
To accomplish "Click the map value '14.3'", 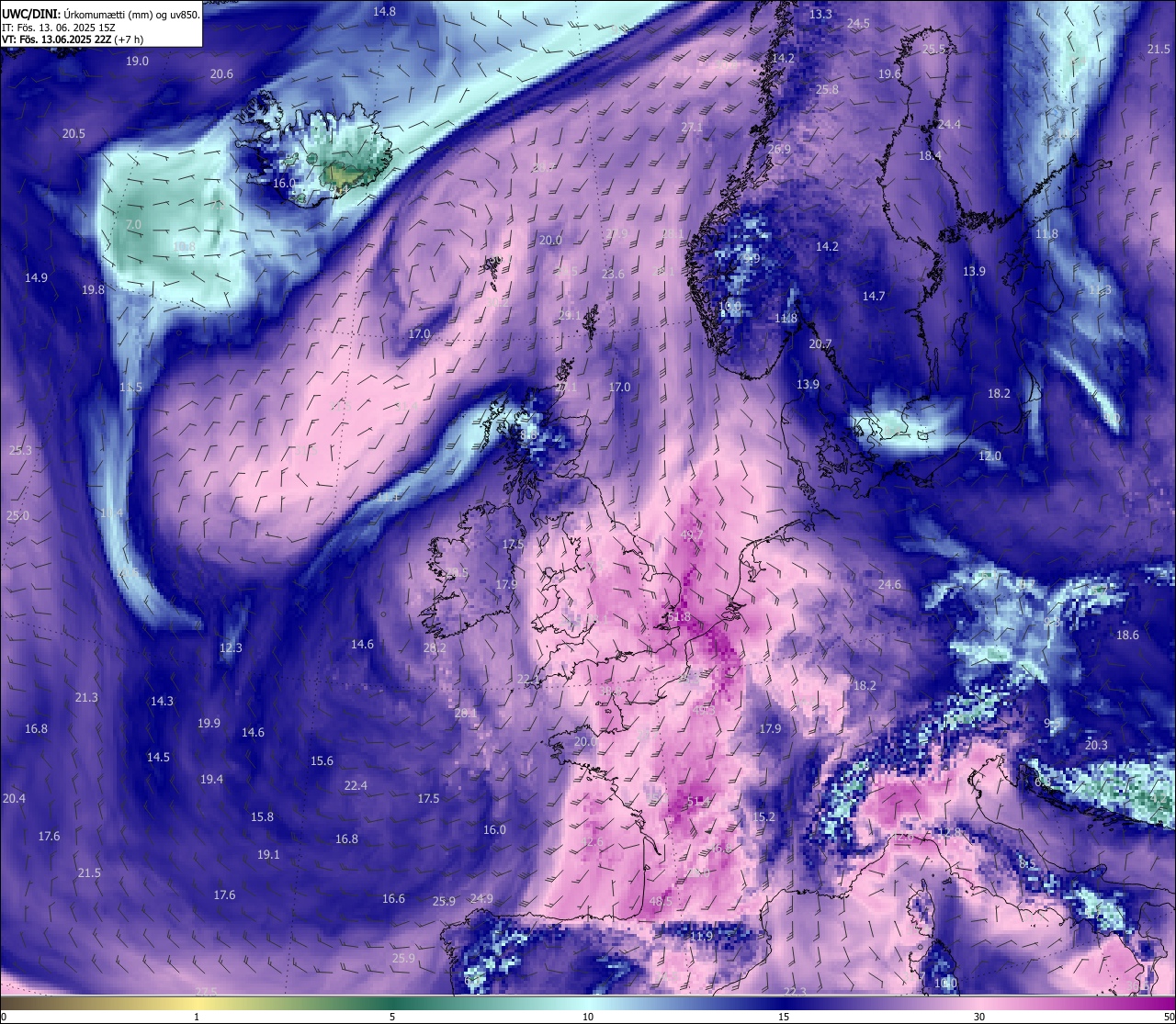I will pos(162,701).
